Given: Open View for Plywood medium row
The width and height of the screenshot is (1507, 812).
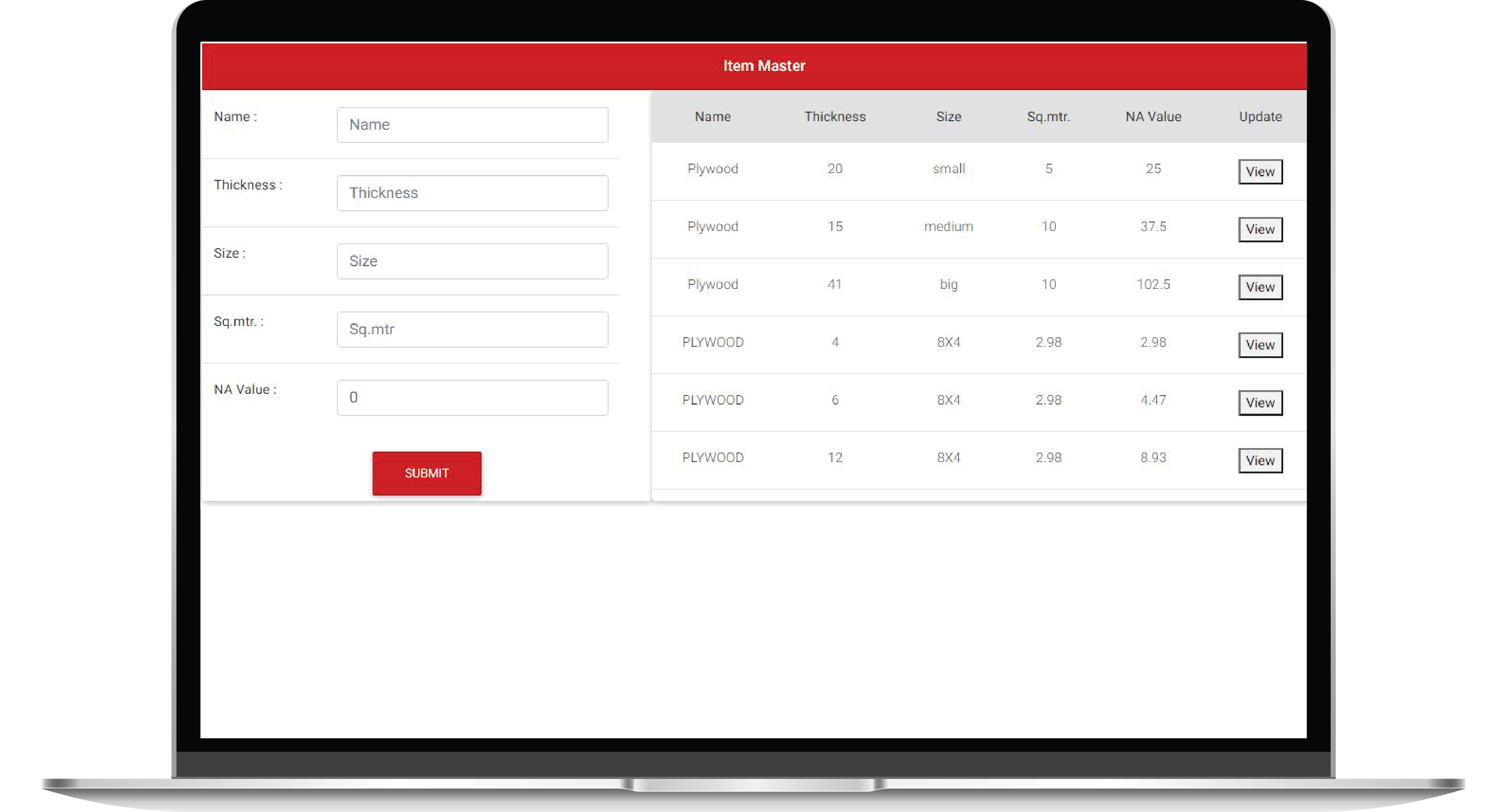Looking at the screenshot, I should (1260, 229).
